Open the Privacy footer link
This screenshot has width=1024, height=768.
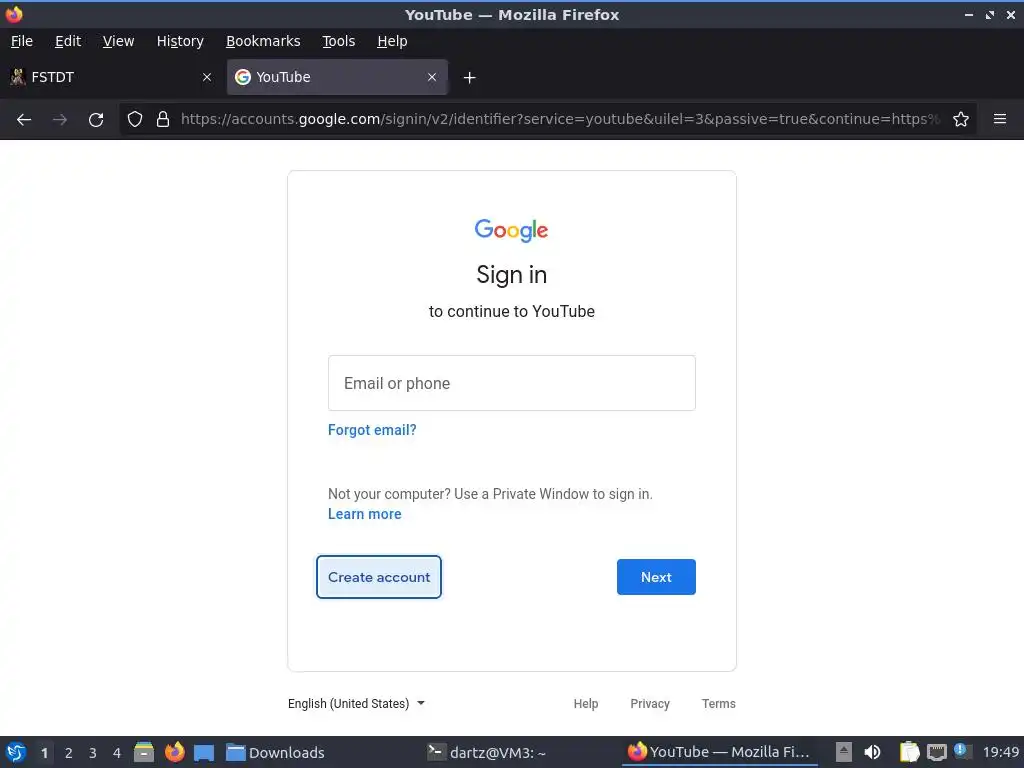[x=650, y=703]
